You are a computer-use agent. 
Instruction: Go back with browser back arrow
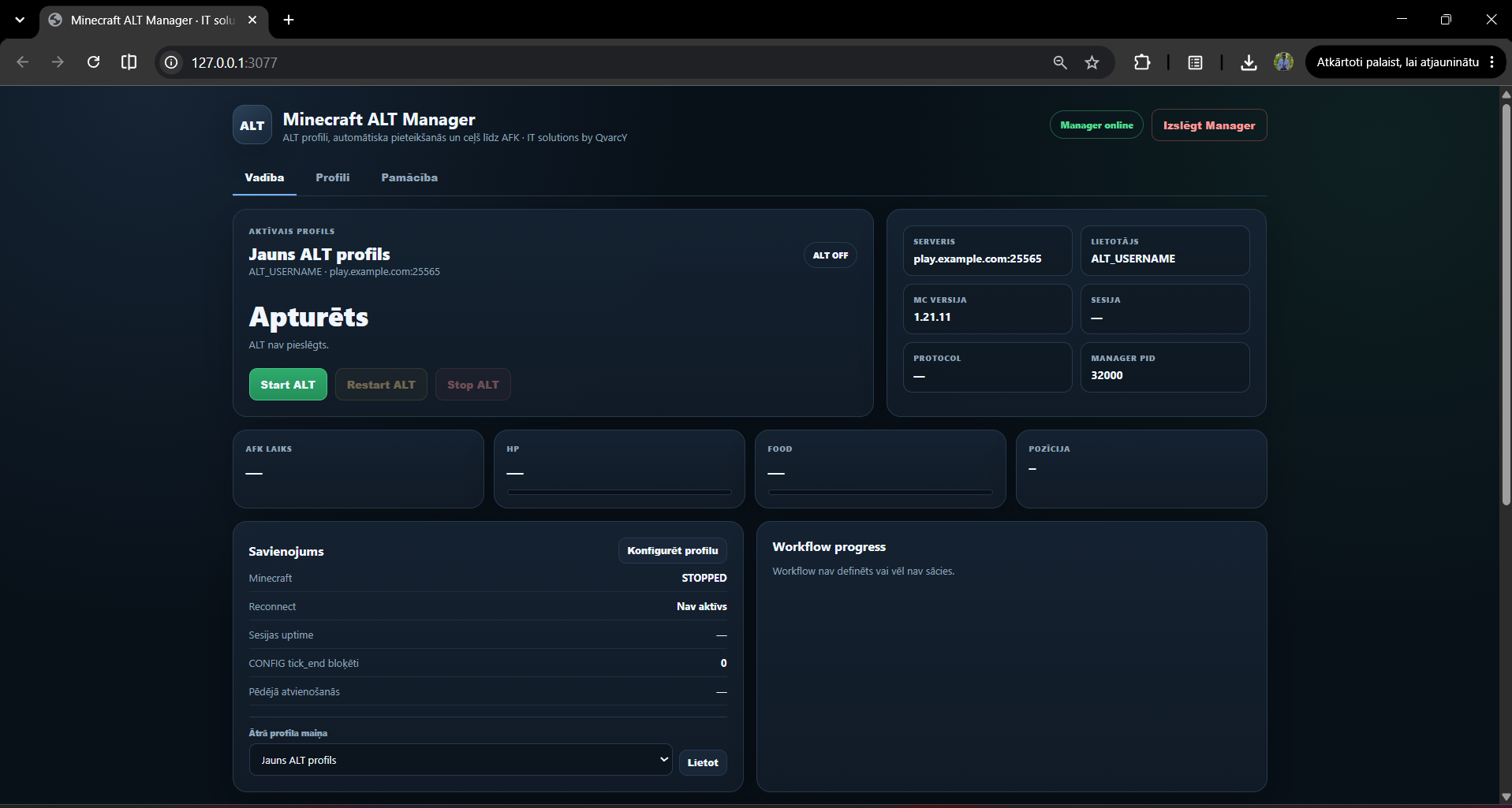tap(22, 62)
